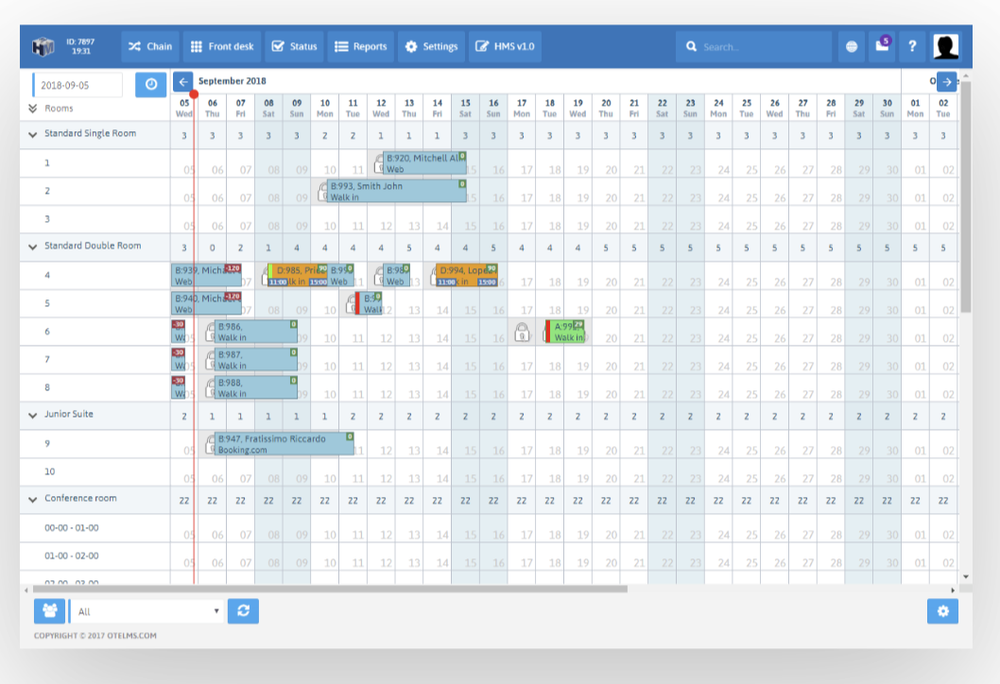
Task: Click the HMS logo icon
Action: pos(43,47)
